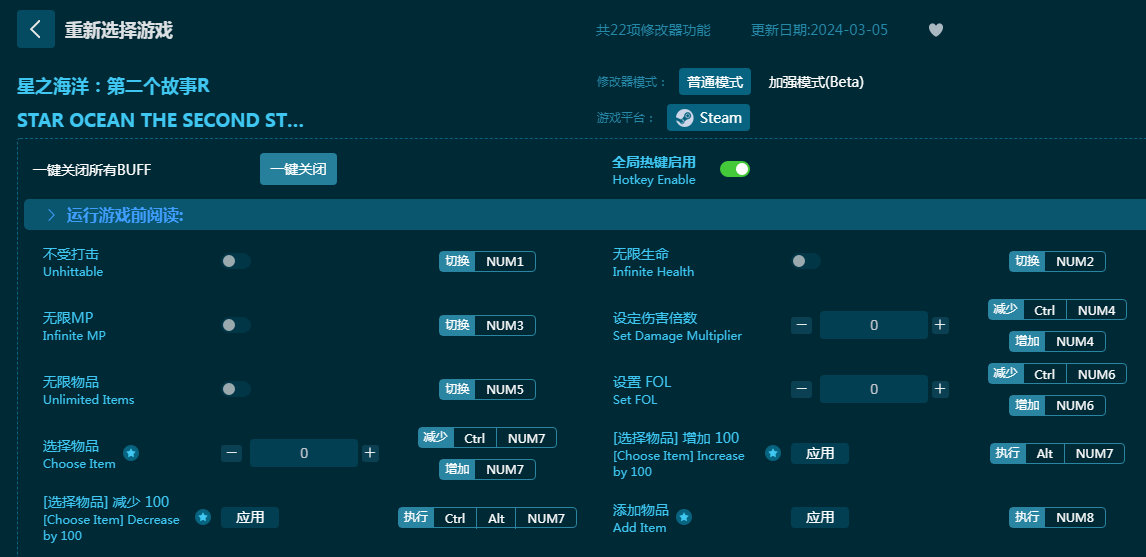Click the Set Damage Multiplier value field
1146x557 pixels.
click(x=874, y=325)
